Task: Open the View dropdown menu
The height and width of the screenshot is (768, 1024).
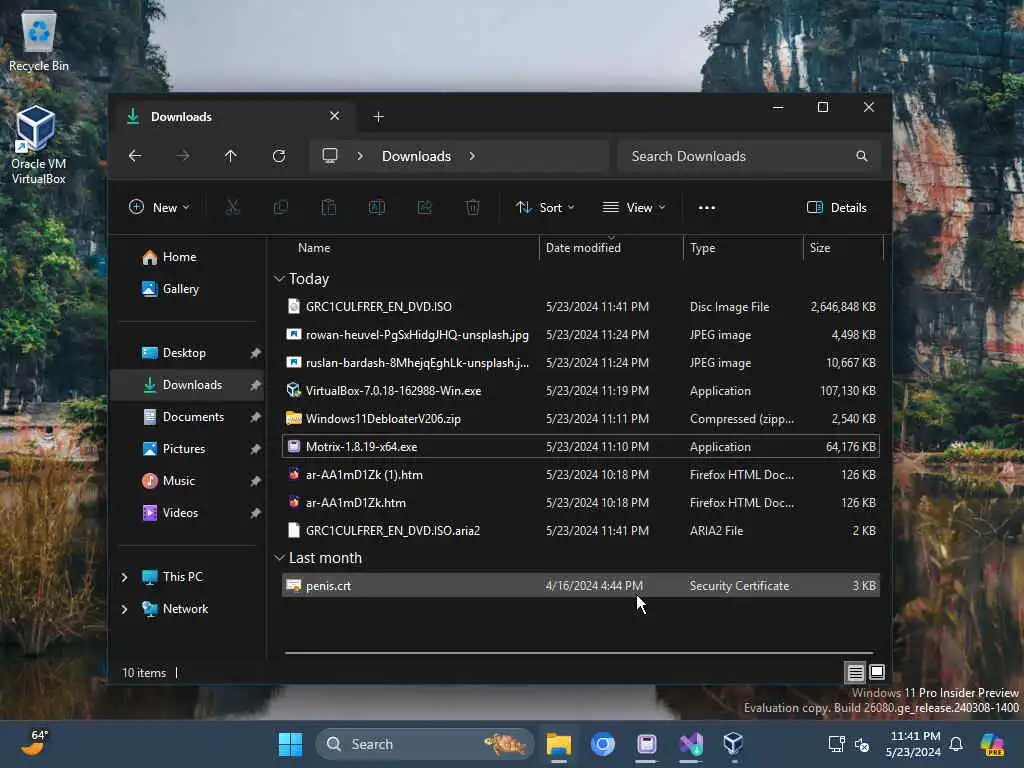Action: click(x=633, y=208)
